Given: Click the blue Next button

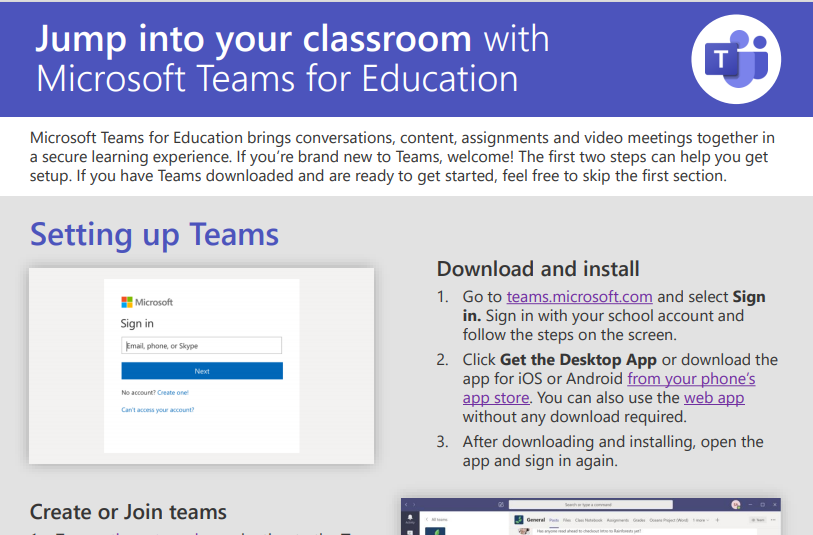Looking at the screenshot, I should [202, 371].
